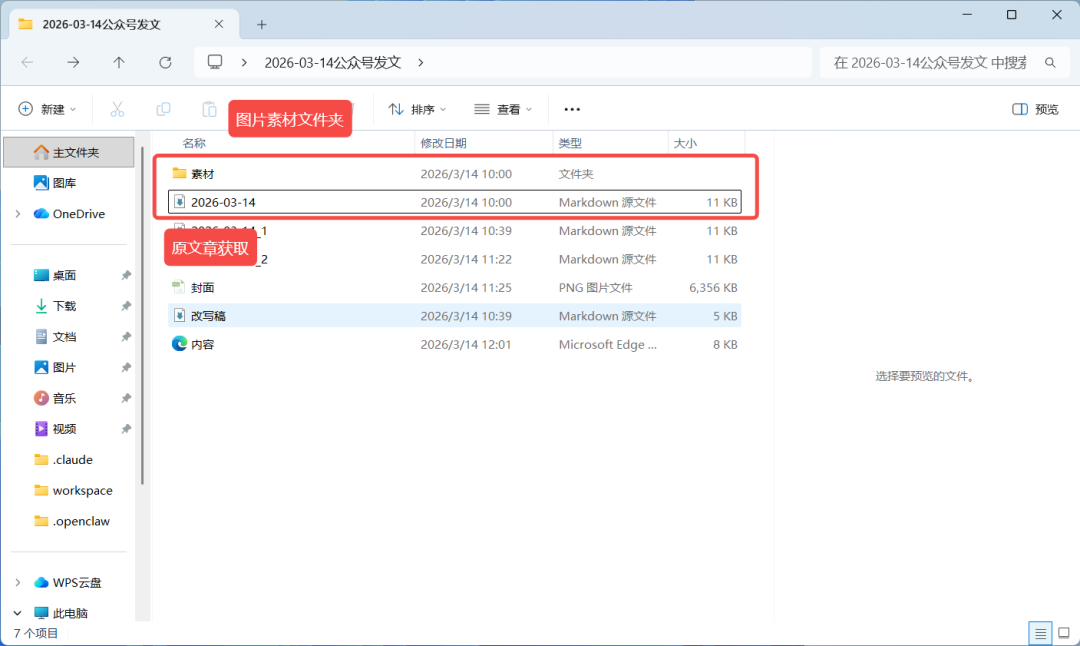
Task: Open the See more ellipsis menu
Action: tap(572, 109)
